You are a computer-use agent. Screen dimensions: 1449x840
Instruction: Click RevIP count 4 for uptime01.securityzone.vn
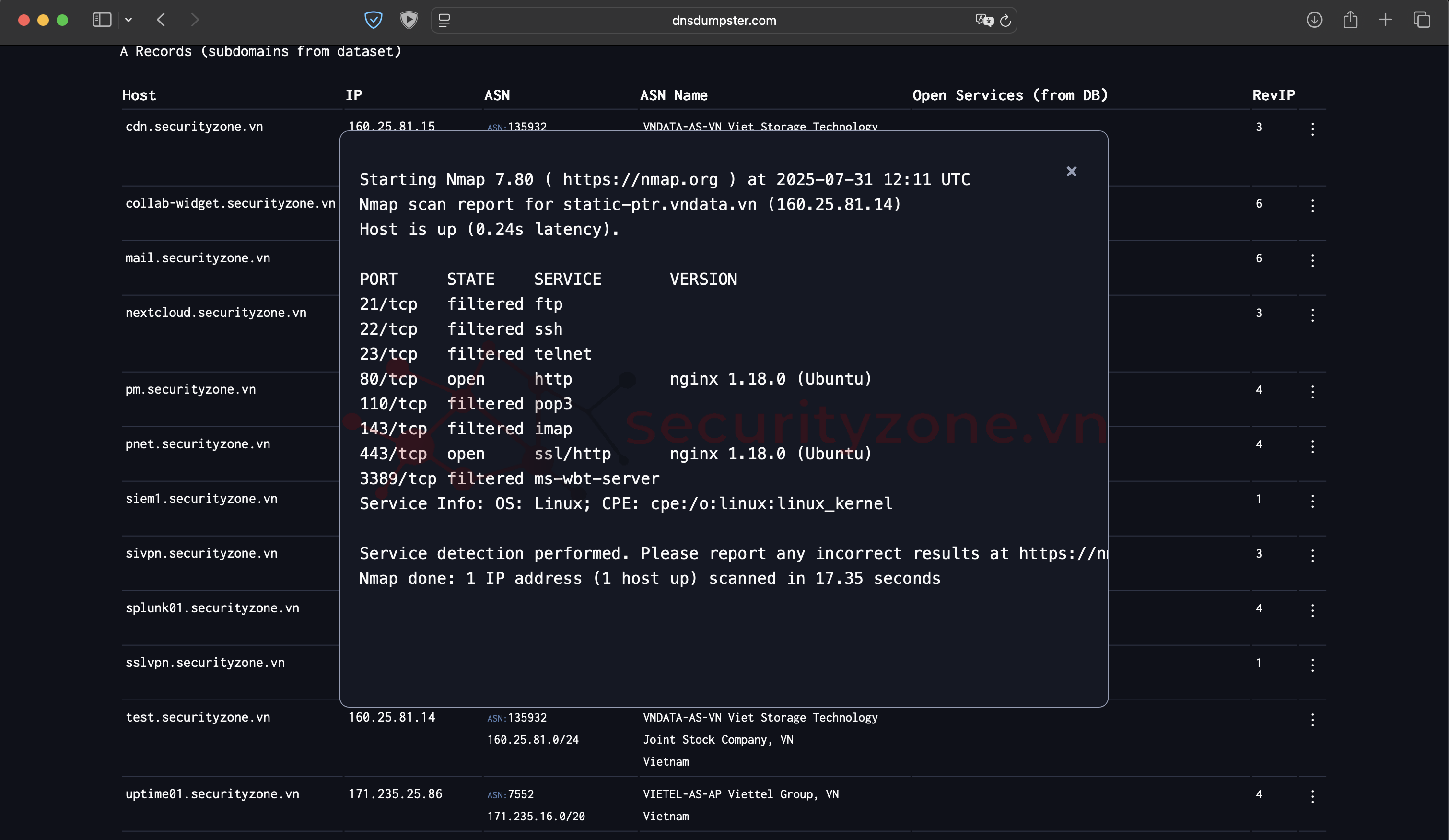[x=1259, y=794]
